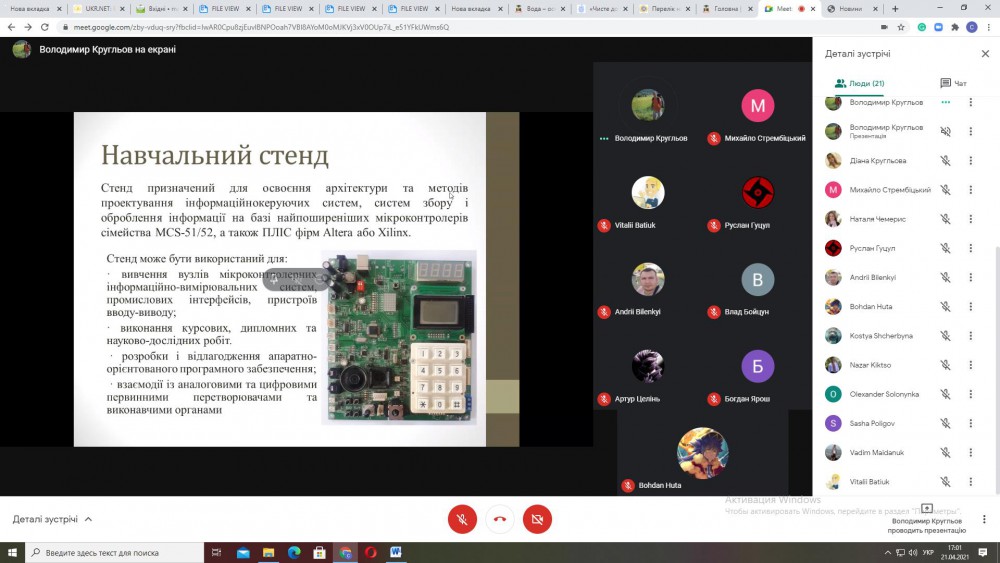Toggle presentation audio for Володимир Круглов Презентація
Image resolution: width=1000 pixels, height=563 pixels.
pos(945,131)
